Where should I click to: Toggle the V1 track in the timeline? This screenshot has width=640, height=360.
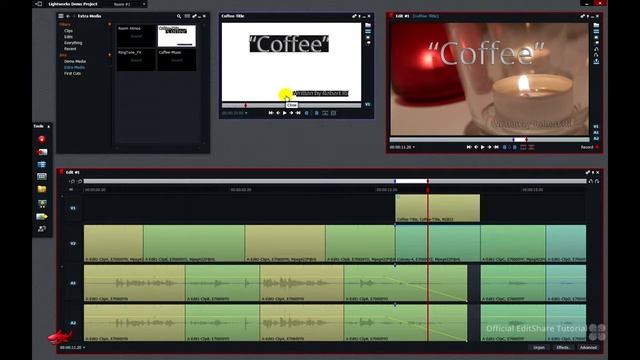point(73,208)
